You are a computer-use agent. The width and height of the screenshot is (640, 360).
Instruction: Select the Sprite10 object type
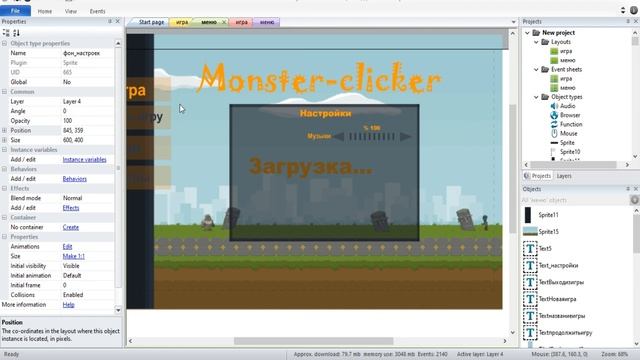[x=570, y=152]
